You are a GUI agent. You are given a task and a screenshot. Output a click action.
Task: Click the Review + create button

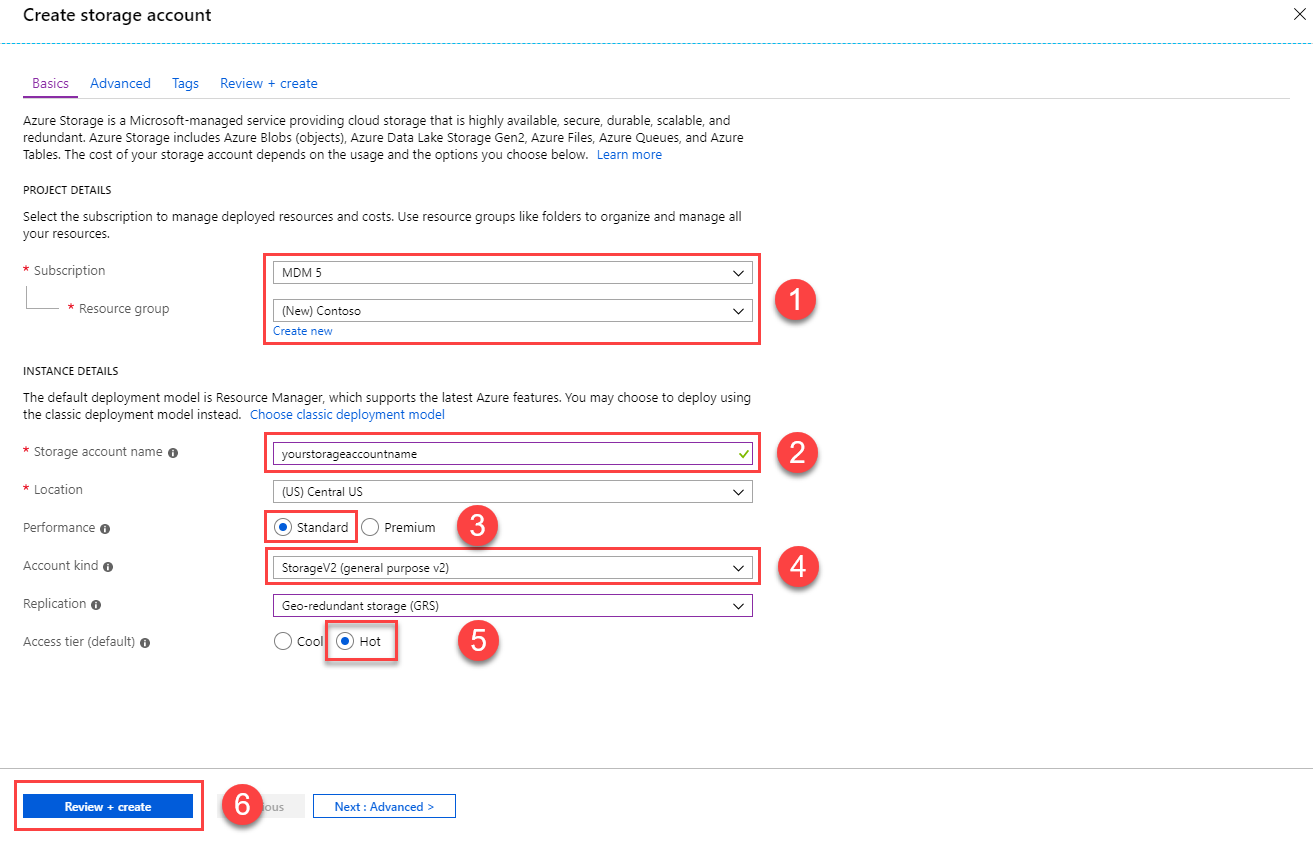(x=107, y=806)
